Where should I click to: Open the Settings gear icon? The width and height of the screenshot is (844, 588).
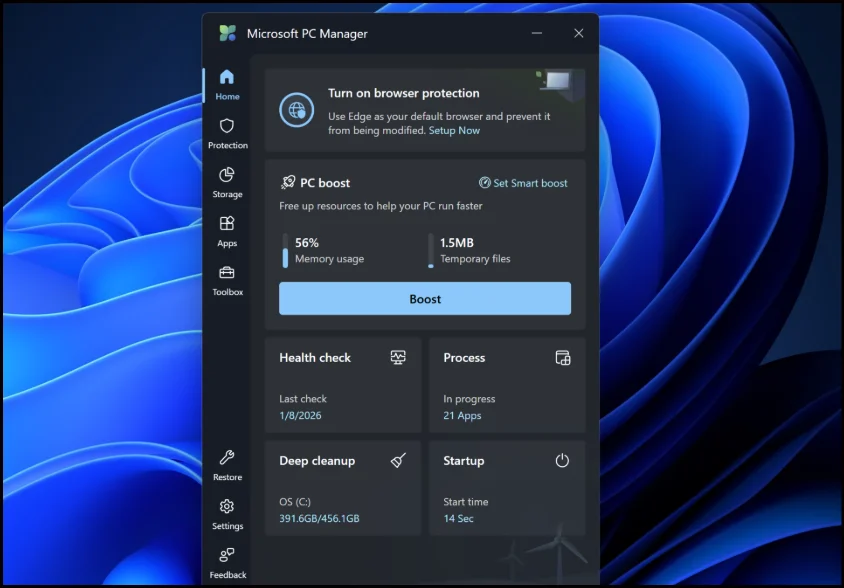[x=227, y=507]
